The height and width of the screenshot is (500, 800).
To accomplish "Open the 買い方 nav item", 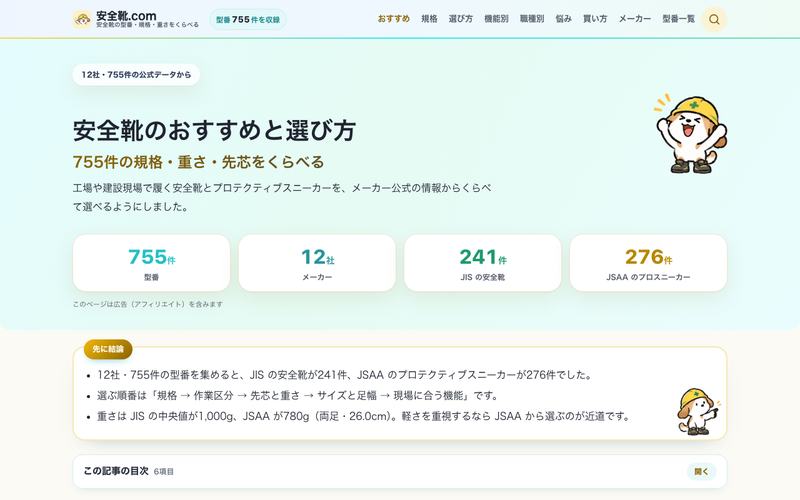I will pyautogui.click(x=595, y=19).
